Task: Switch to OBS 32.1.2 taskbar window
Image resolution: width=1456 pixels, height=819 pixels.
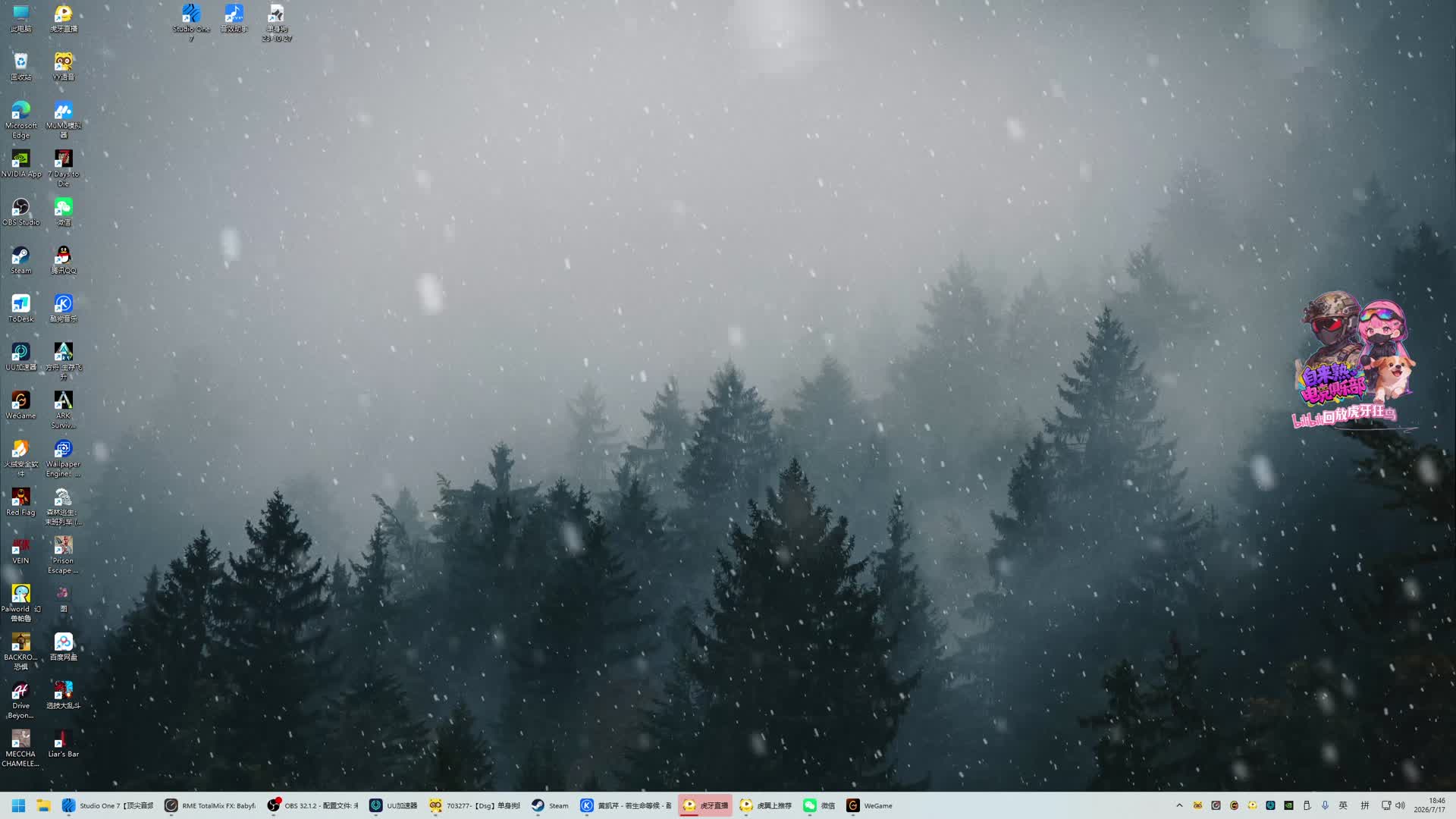Action: 312,805
